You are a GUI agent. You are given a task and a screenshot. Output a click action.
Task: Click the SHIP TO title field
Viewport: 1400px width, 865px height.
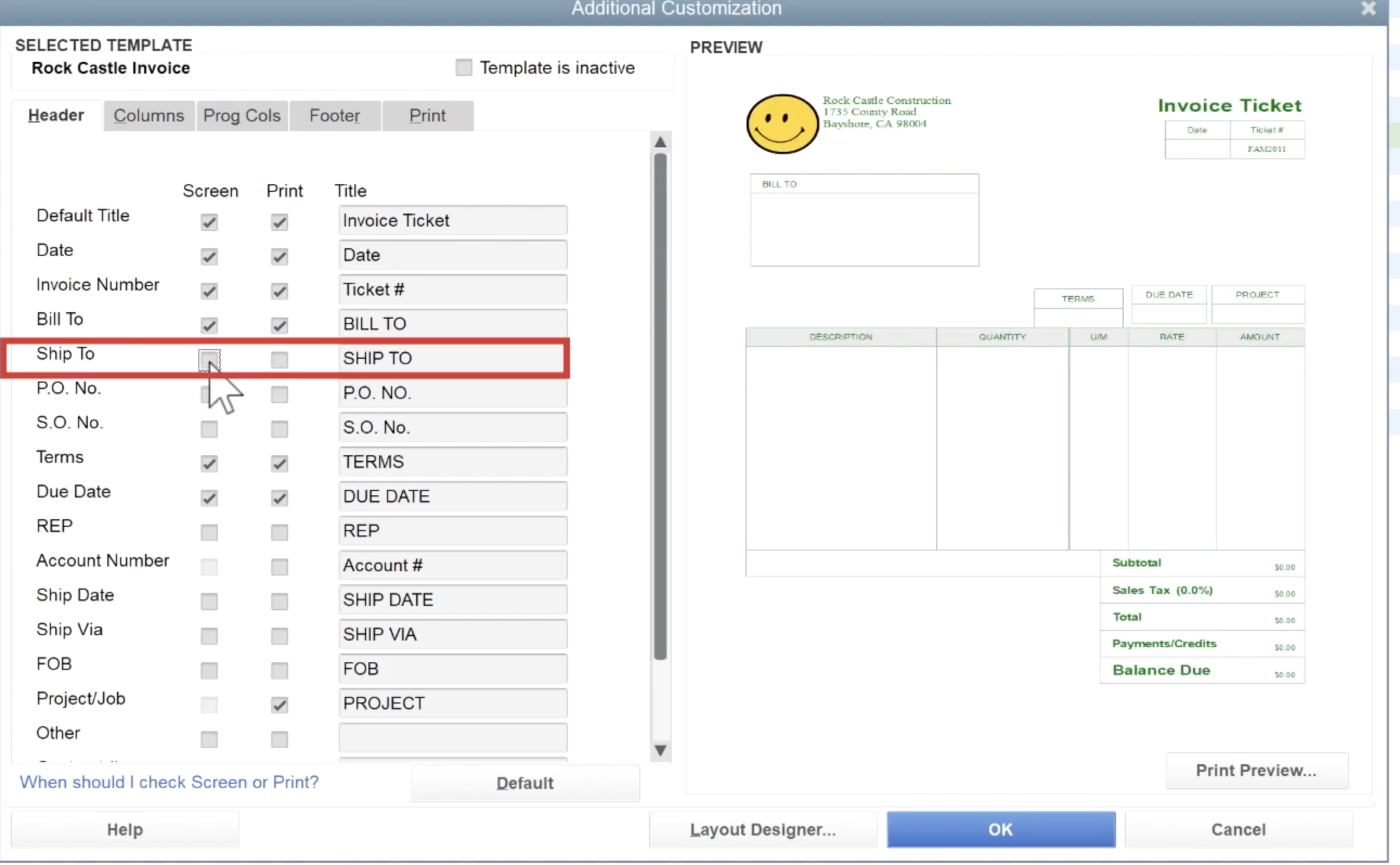click(453, 358)
